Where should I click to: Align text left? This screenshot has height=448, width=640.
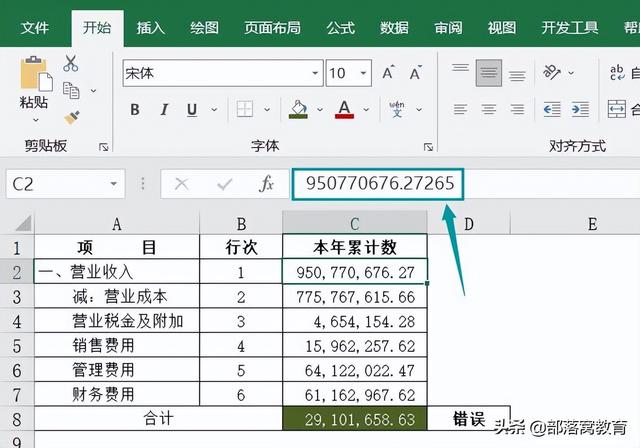[x=460, y=109]
